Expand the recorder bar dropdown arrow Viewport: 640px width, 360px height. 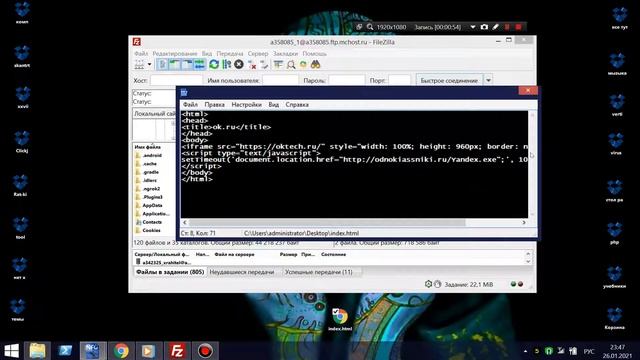(x=473, y=27)
